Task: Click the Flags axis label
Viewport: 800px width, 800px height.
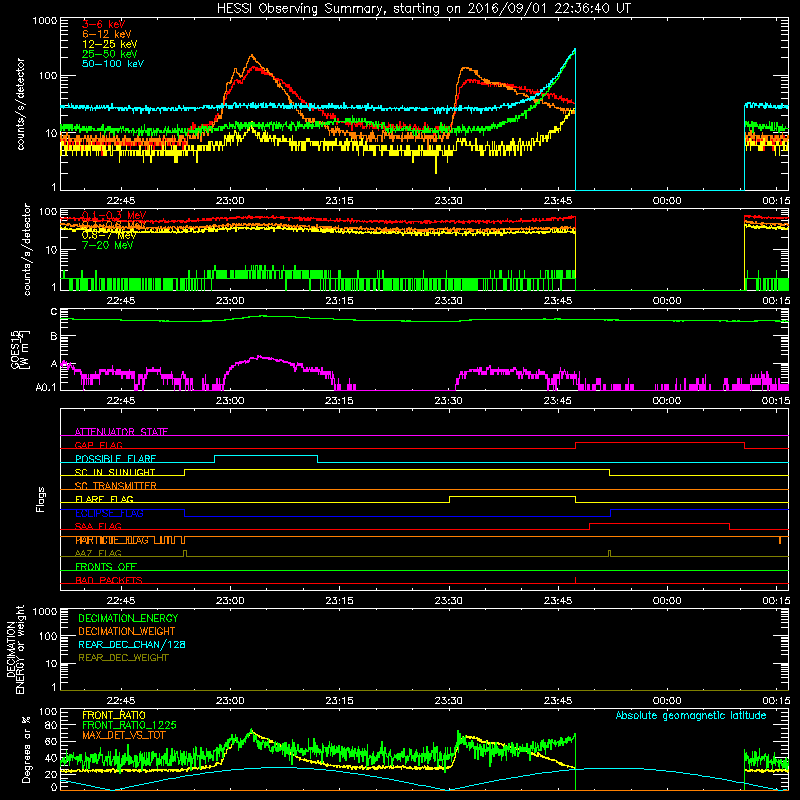Action: pyautogui.click(x=40, y=499)
